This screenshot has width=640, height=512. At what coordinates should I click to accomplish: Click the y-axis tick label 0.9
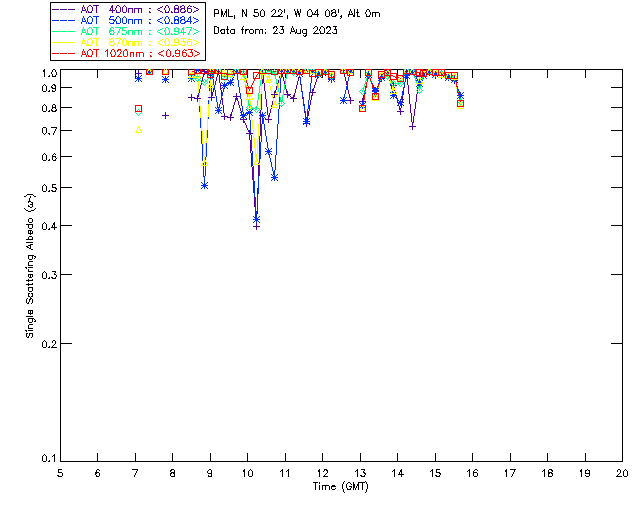49,88
